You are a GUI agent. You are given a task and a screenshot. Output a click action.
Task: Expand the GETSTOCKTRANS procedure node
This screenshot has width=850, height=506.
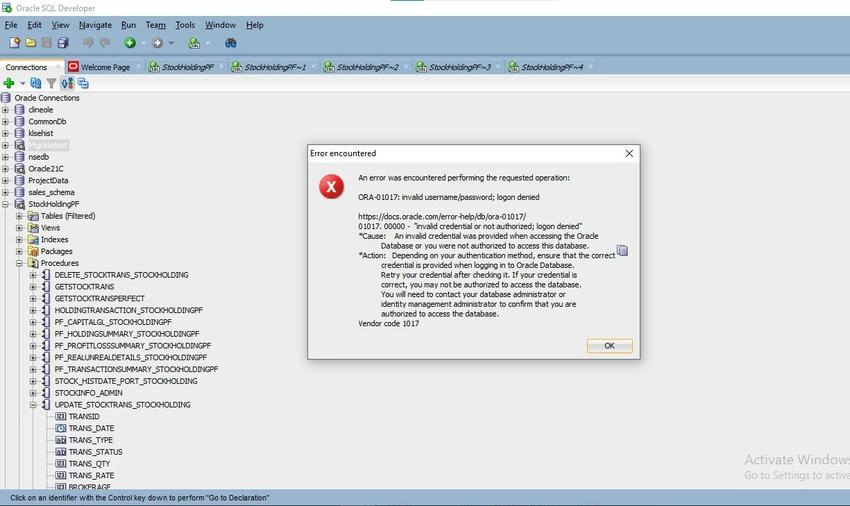(x=33, y=286)
